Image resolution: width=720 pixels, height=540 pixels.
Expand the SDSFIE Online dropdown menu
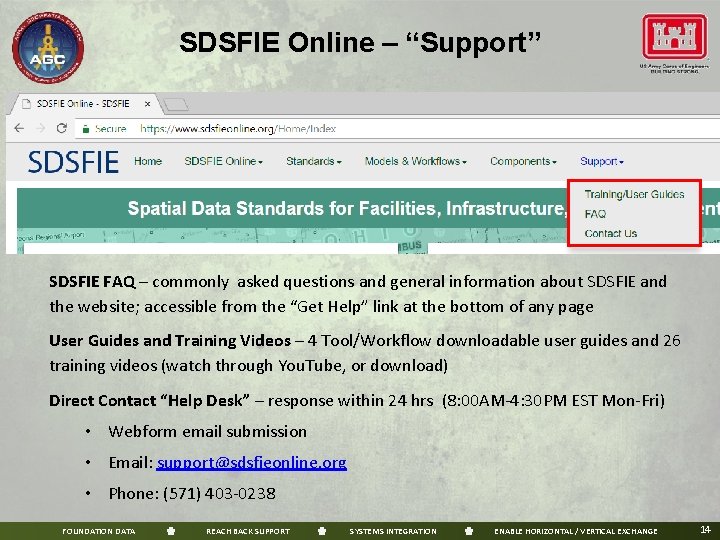click(223, 161)
